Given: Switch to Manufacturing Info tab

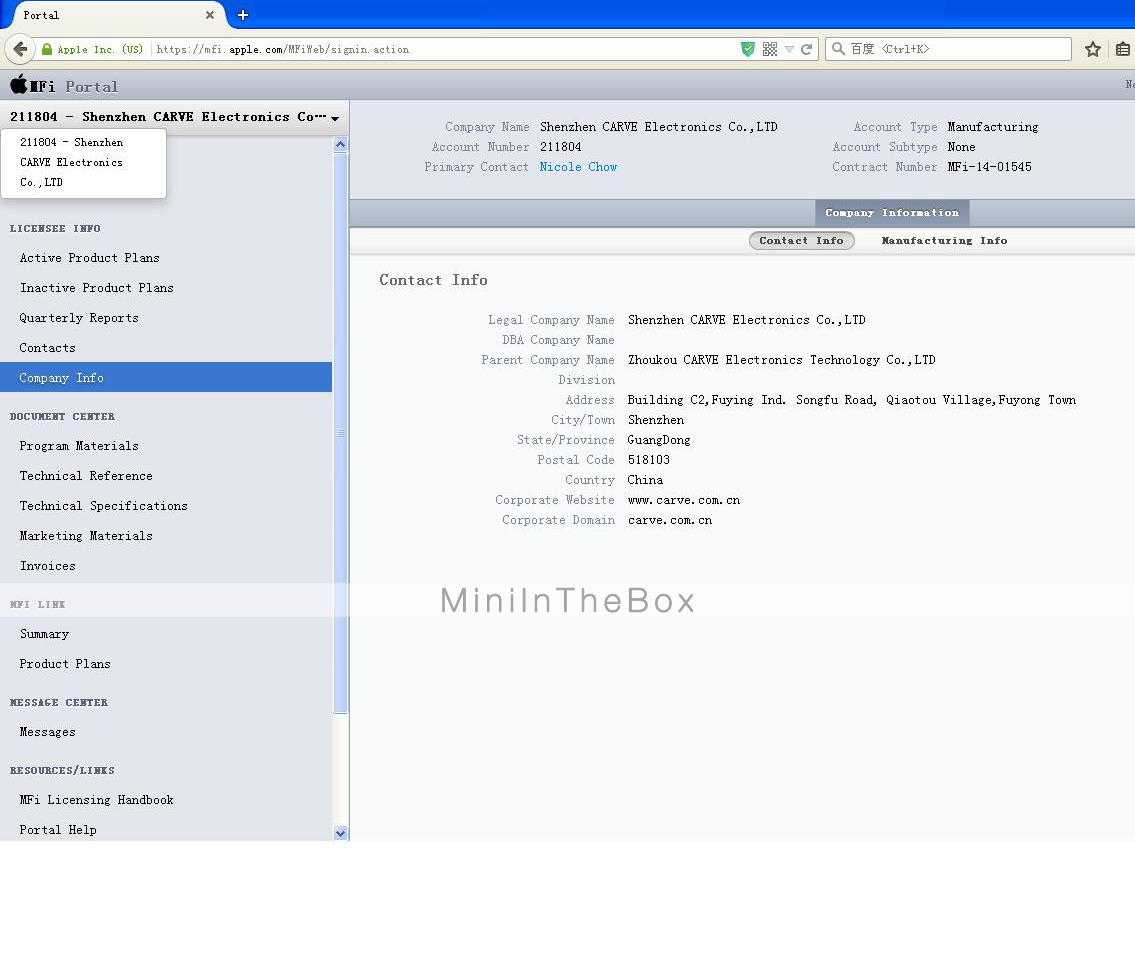Looking at the screenshot, I should [944, 241].
